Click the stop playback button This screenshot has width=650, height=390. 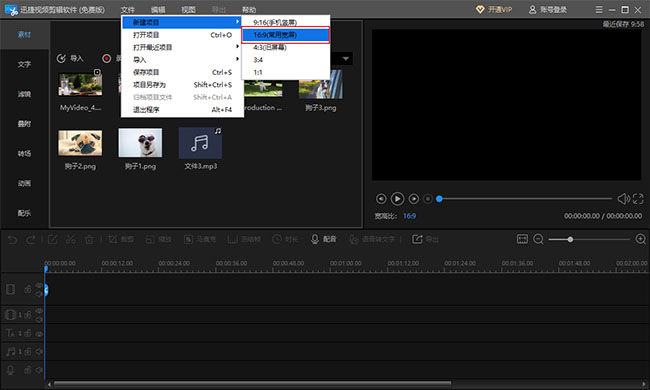tap(428, 199)
